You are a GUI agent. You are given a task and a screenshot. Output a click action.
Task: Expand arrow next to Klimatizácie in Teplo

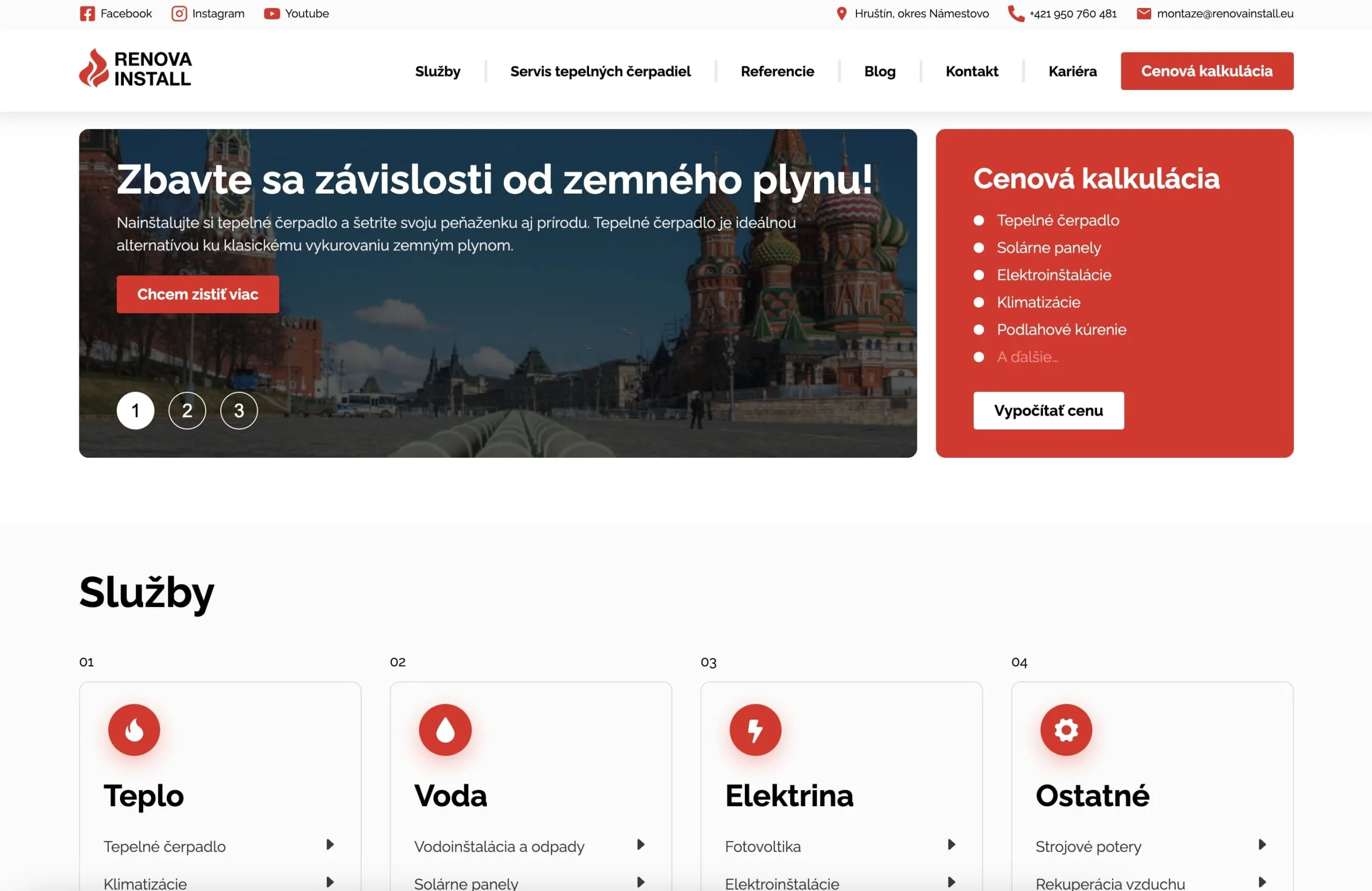pyautogui.click(x=330, y=882)
